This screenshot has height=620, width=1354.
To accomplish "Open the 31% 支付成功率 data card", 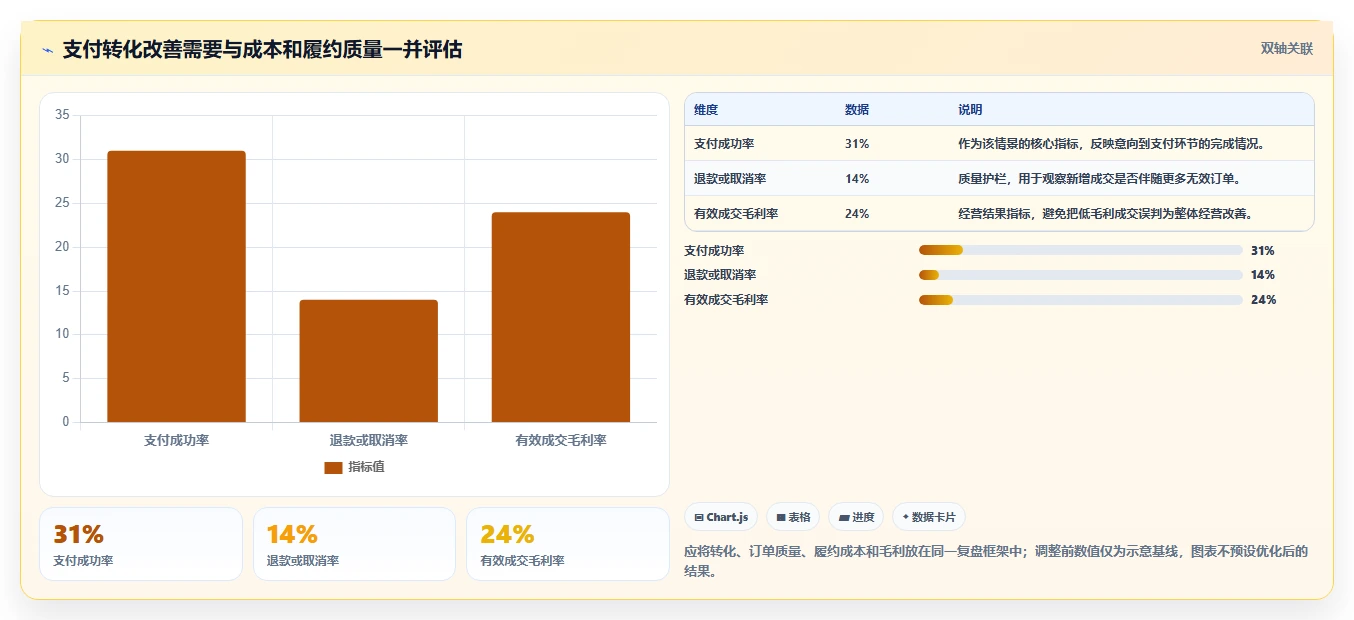I will pyautogui.click(x=141, y=544).
